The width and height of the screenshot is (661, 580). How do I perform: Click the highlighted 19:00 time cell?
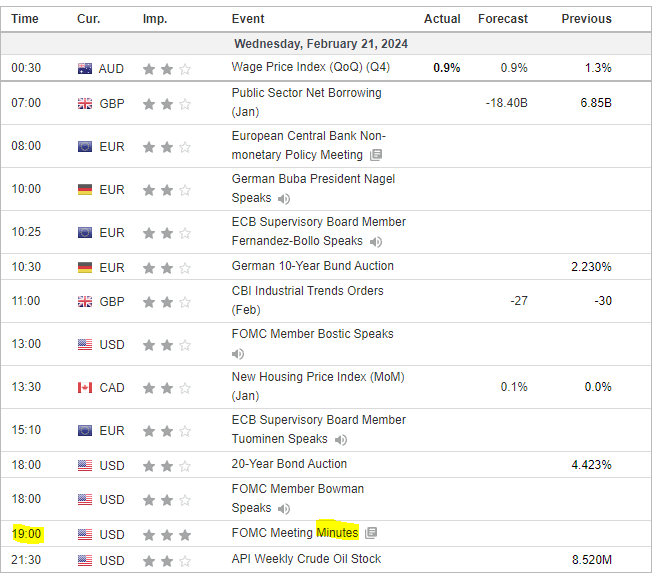(x=26, y=534)
